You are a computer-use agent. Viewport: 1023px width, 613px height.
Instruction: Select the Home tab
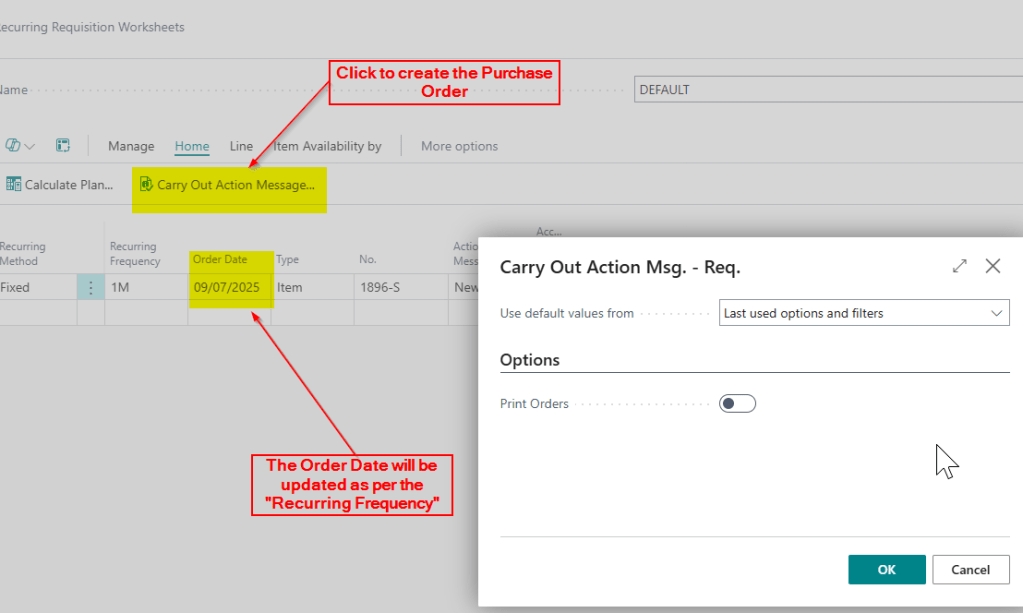(x=192, y=146)
